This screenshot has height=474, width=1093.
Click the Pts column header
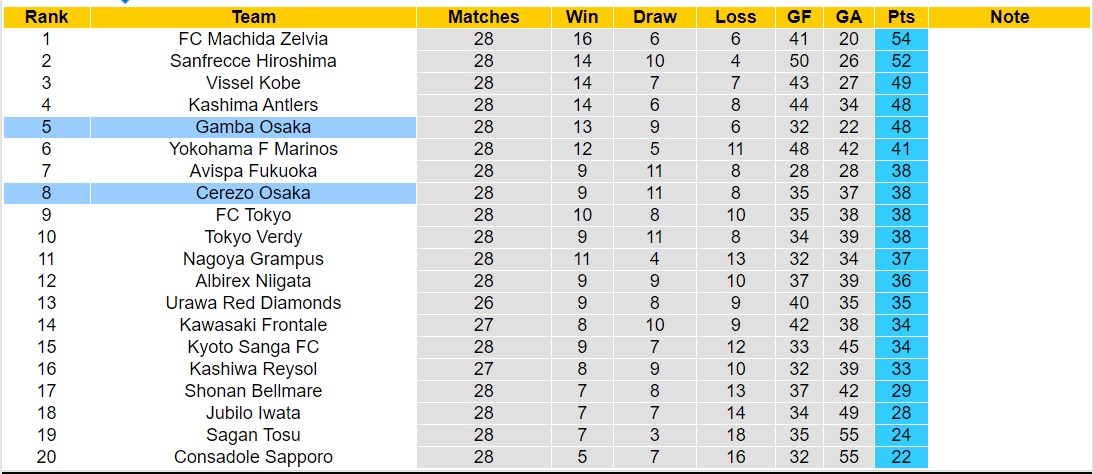[901, 17]
